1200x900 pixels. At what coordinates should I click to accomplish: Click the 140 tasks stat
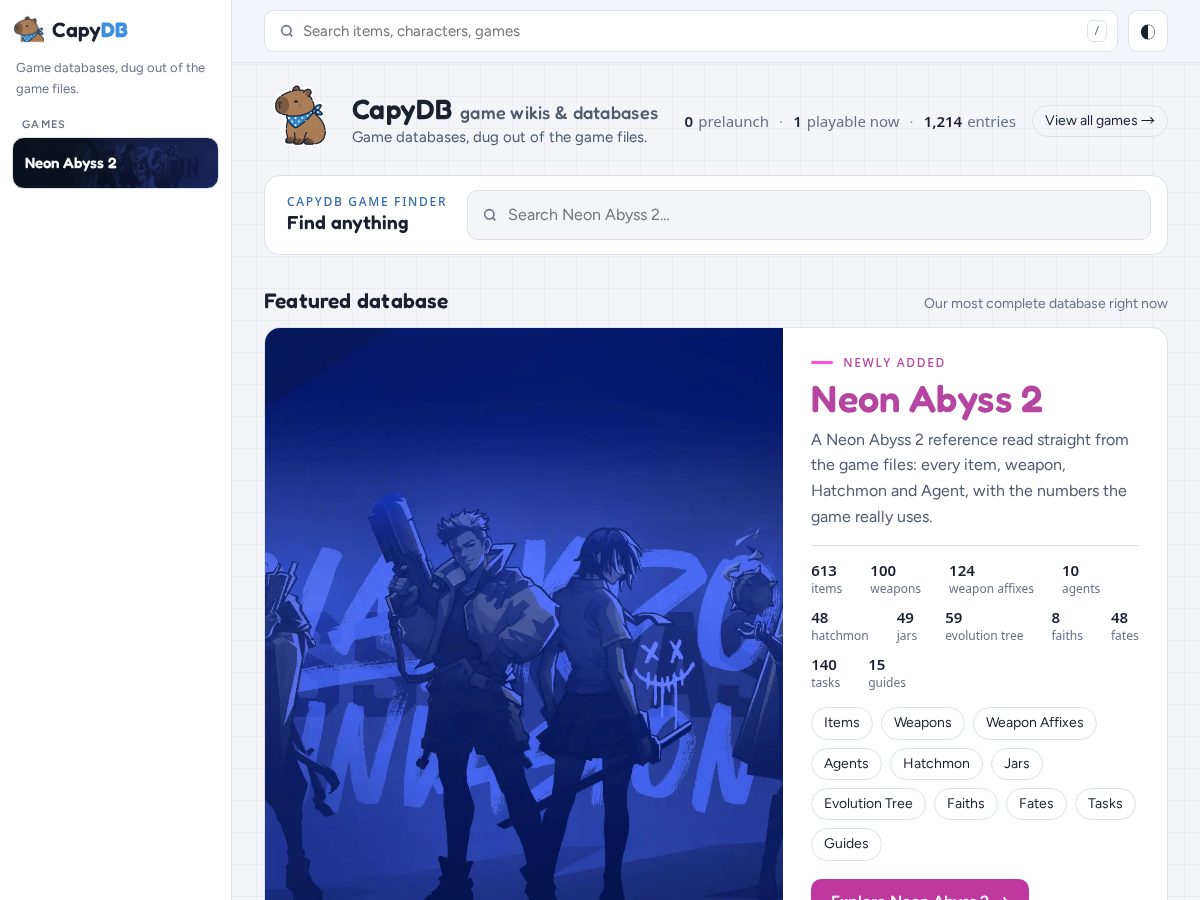tap(825, 674)
